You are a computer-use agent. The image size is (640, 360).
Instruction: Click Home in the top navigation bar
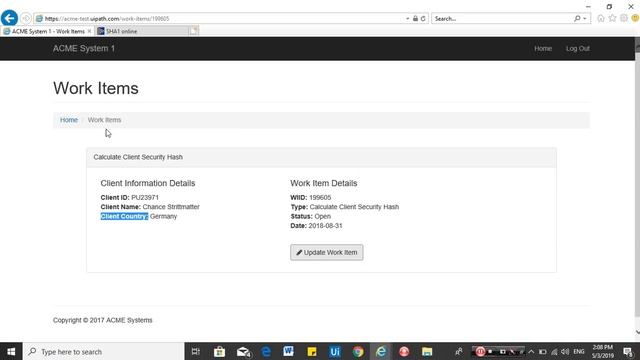point(543,49)
